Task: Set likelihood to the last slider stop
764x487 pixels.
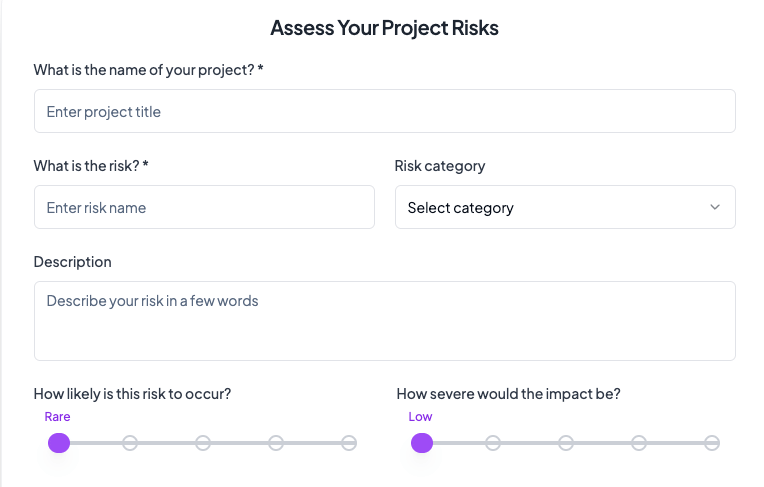Action: click(x=349, y=443)
